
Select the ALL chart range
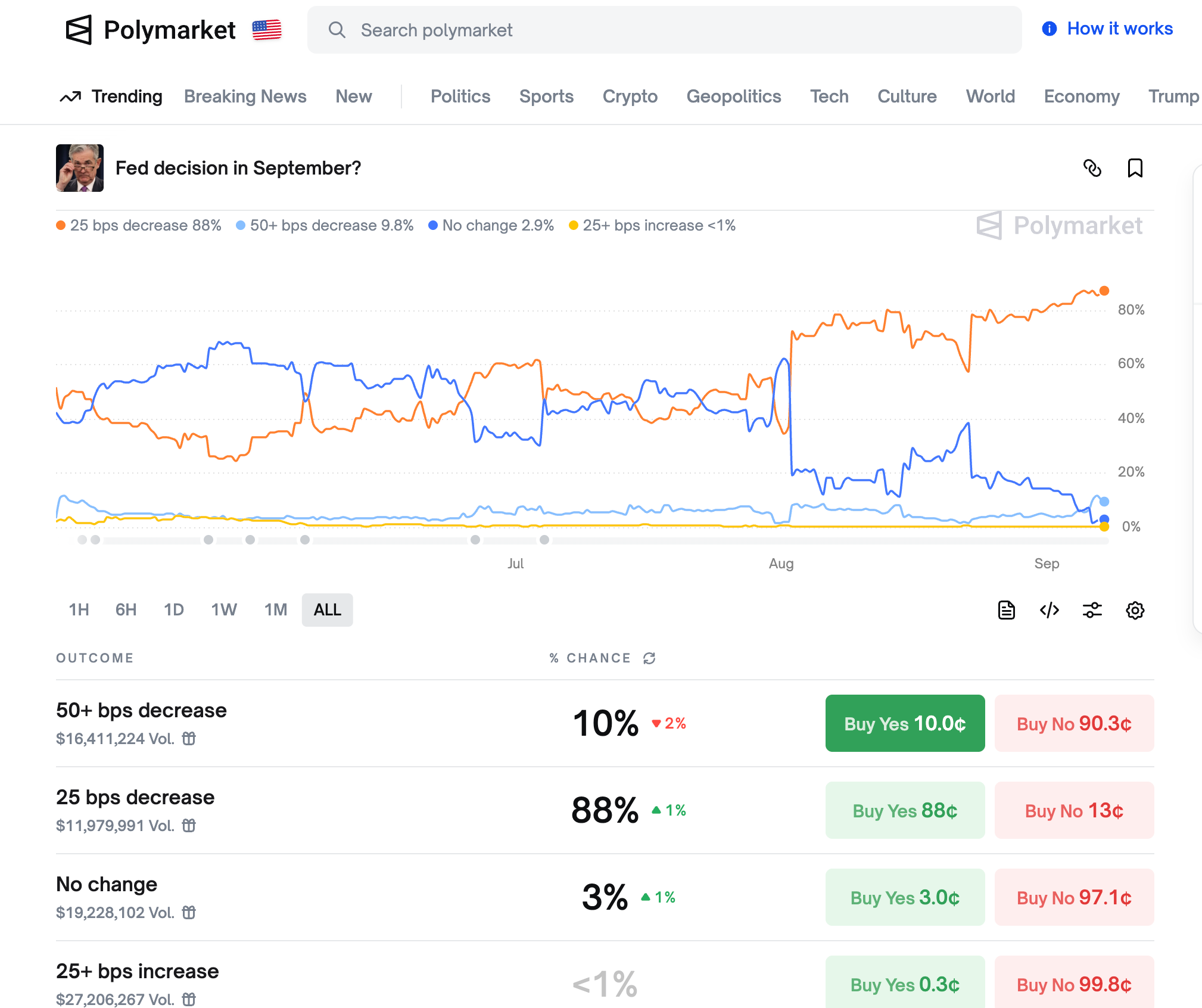(x=328, y=610)
